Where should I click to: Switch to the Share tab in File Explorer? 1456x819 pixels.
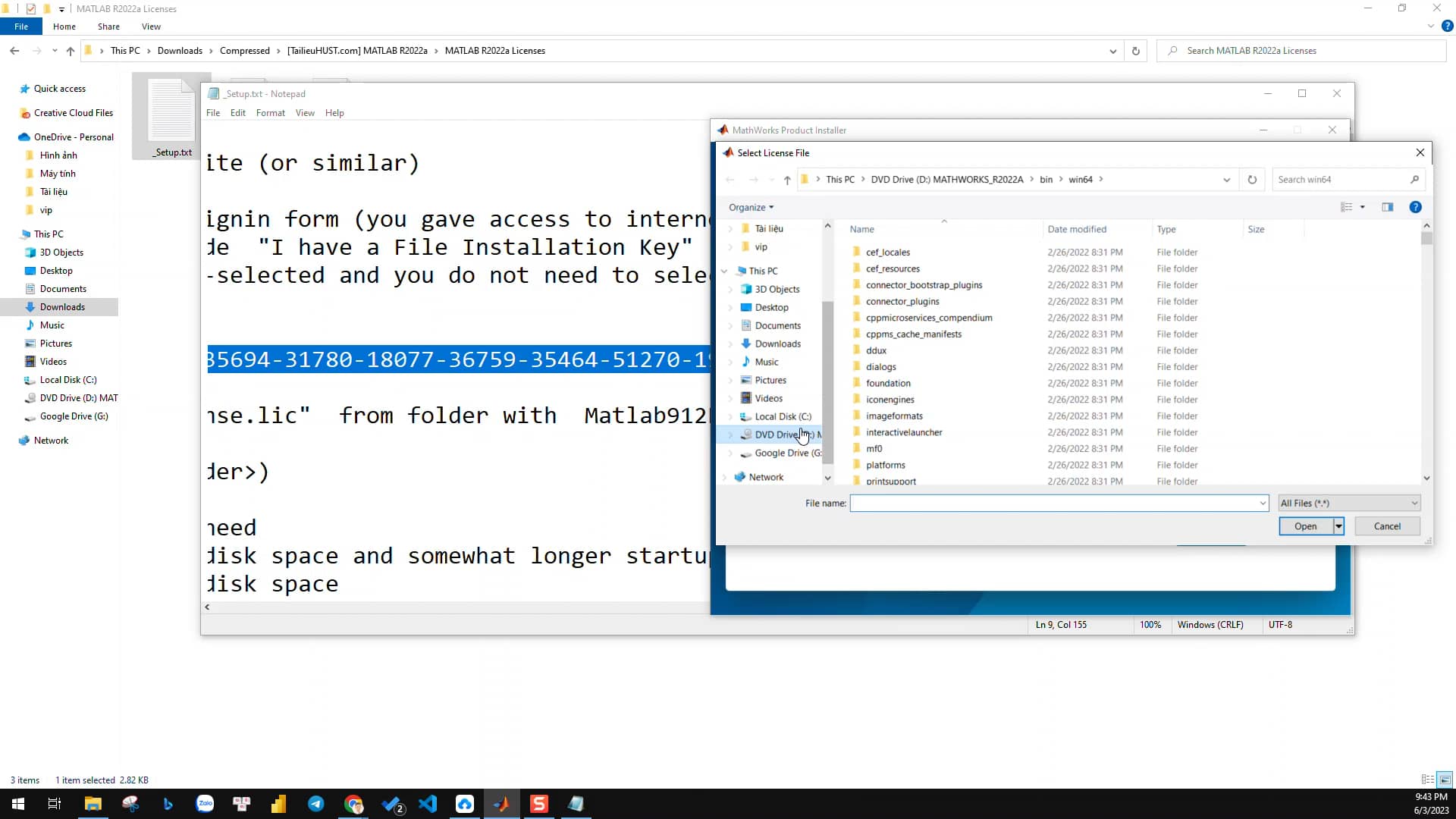click(108, 27)
